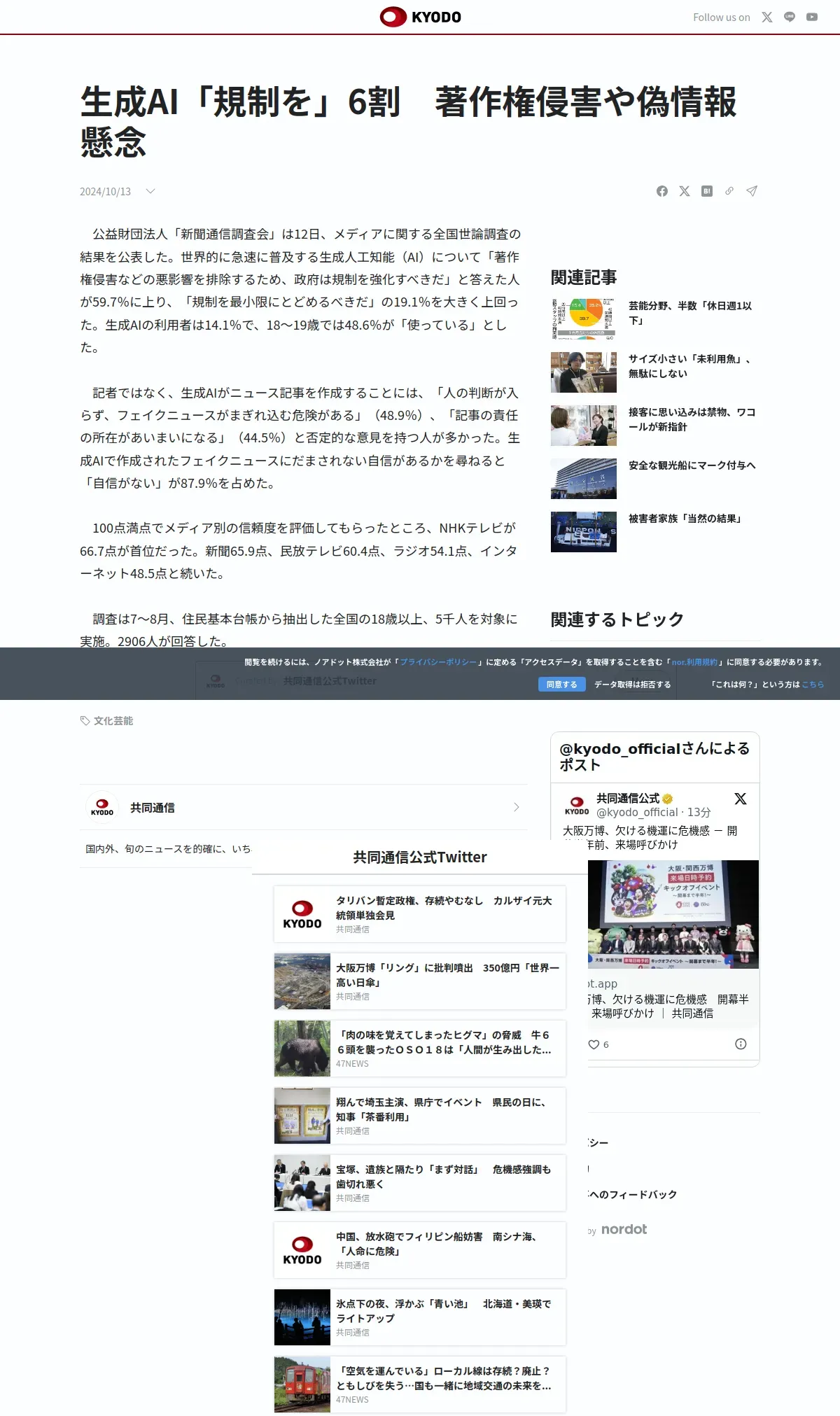The width and height of the screenshot is (840, 1416).
Task: Open Kyodo's LINE account in header
Action: [x=790, y=17]
